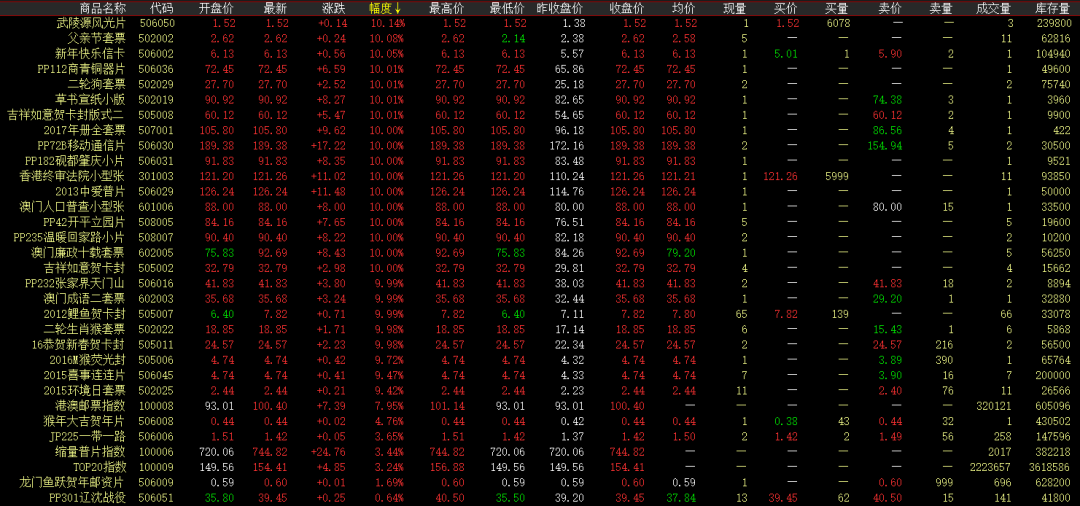Select the 成交量 value 2223657

[990, 466]
